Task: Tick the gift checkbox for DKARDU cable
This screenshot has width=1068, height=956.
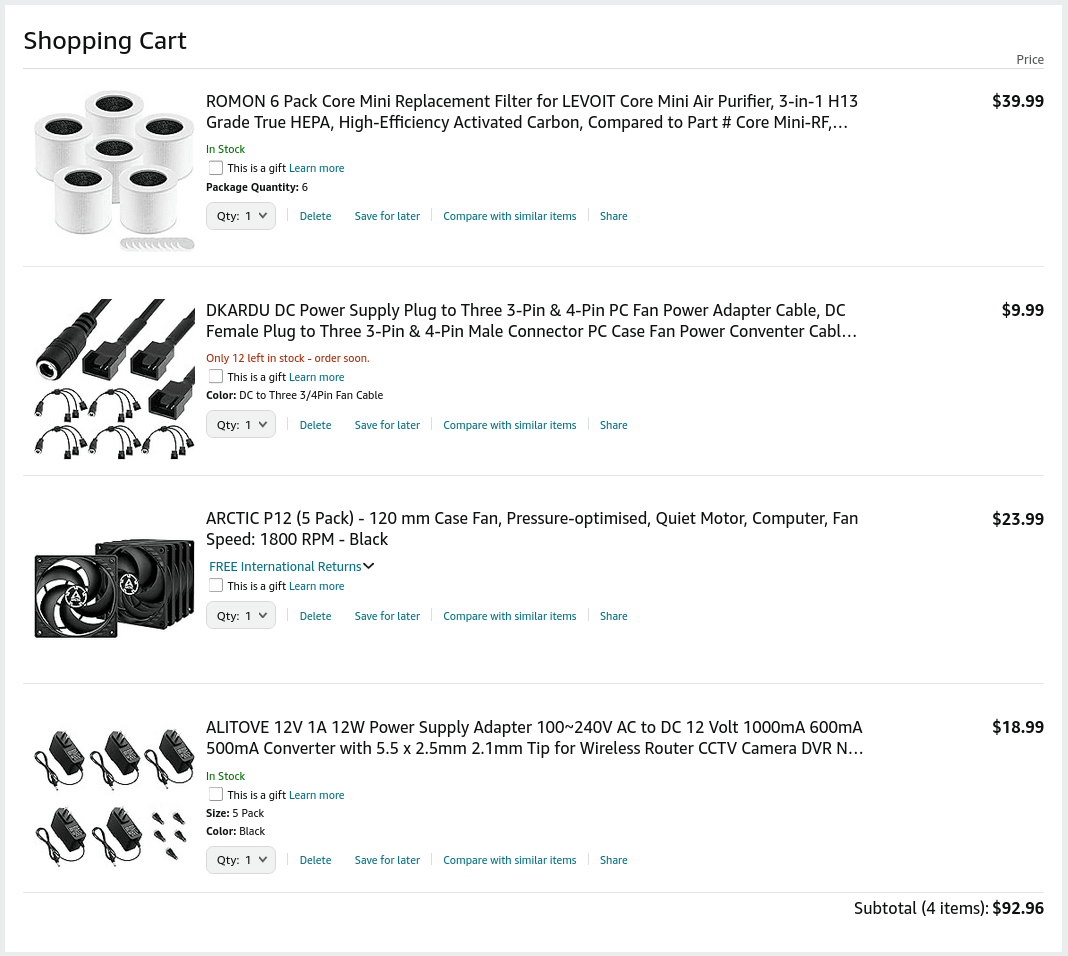Action: [216, 377]
